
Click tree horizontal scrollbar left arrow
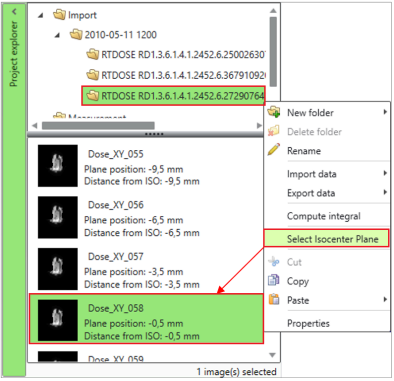(x=34, y=126)
